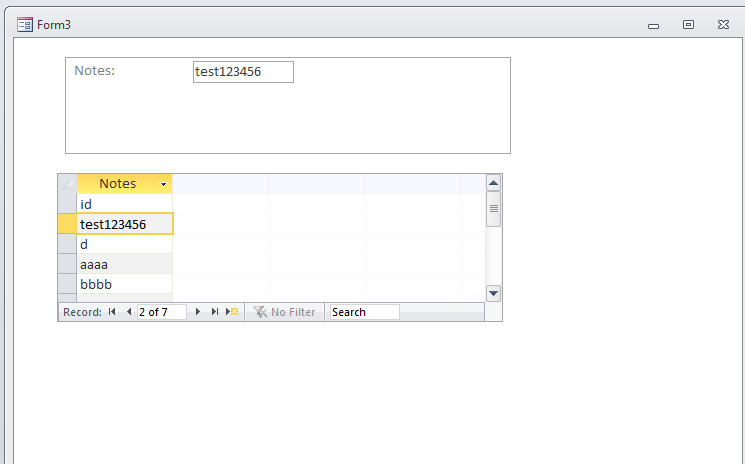Click the 'bbbb' cell in datasheet
This screenshot has height=464, width=745.
point(124,284)
